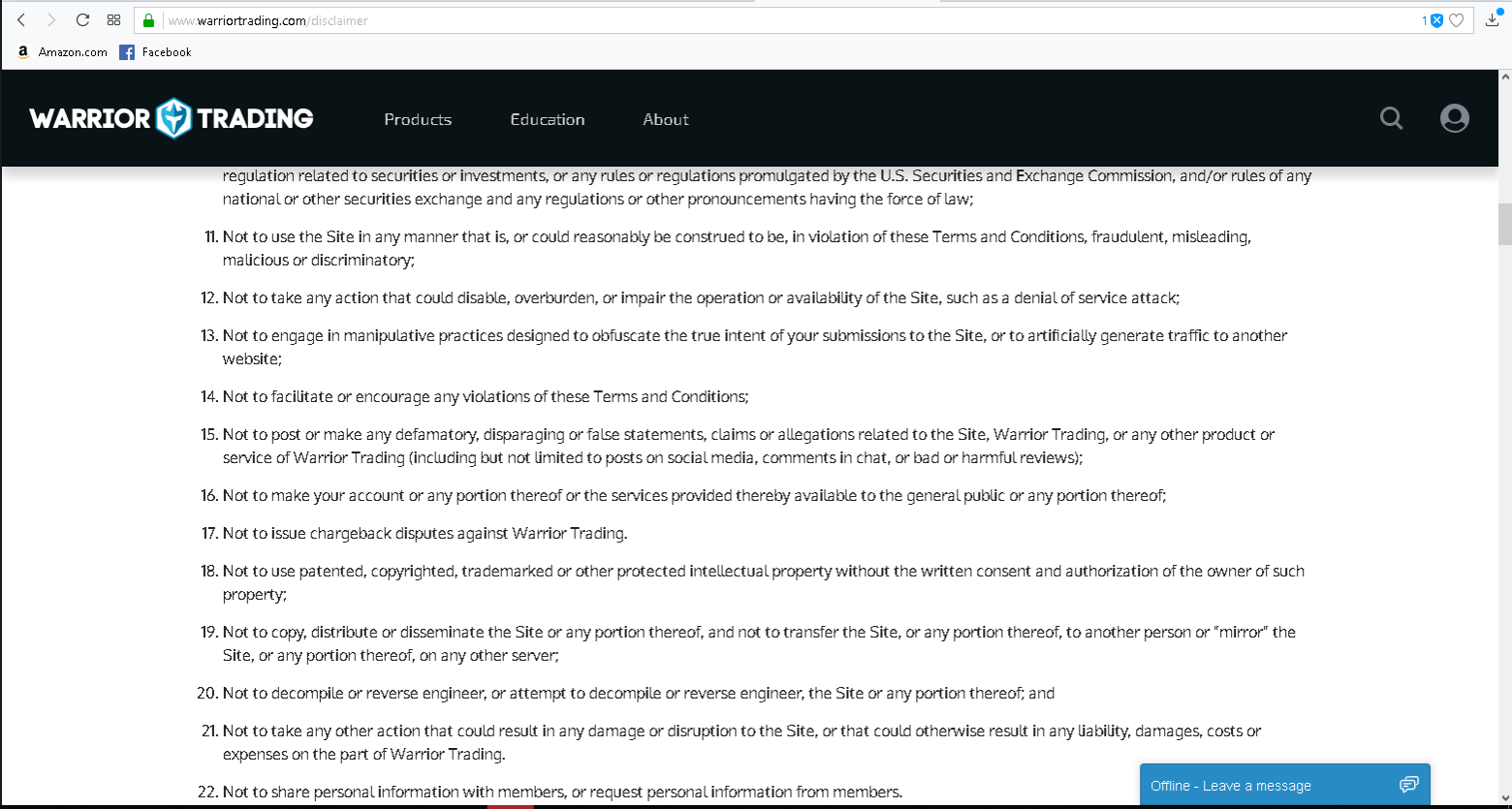Open the speed dial grid icon

pos(113,20)
